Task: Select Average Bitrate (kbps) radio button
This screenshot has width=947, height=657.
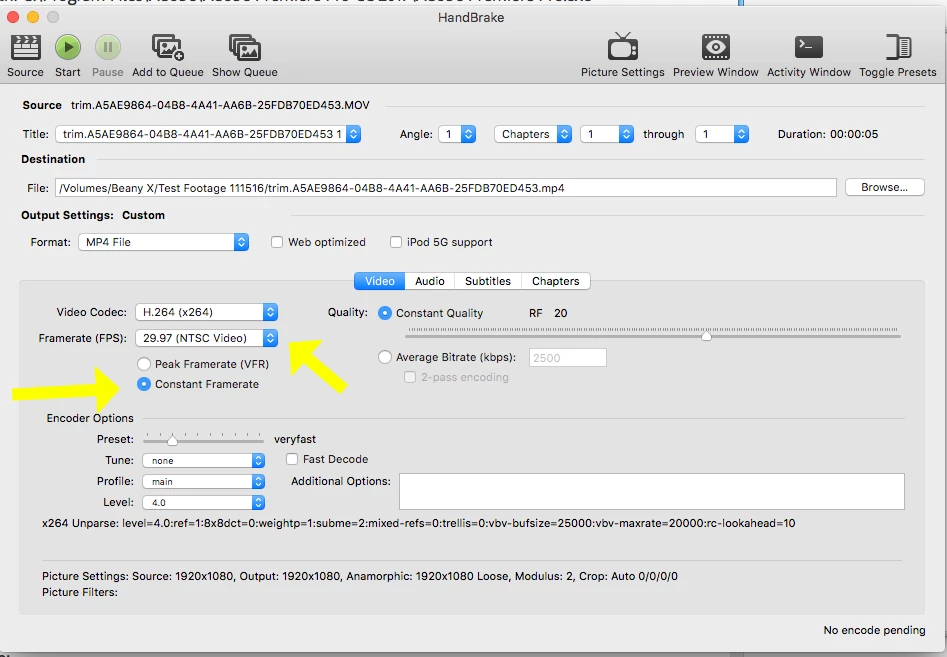Action: click(385, 357)
